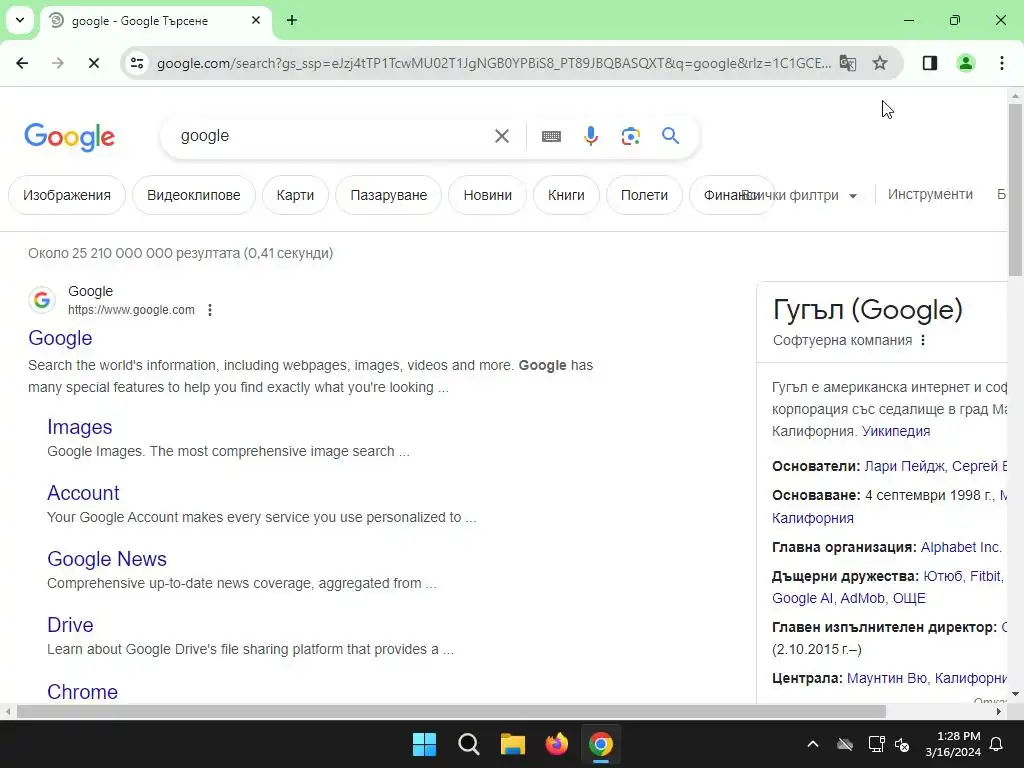Click Chrome icon in taskbar
1024x768 pixels.
[x=601, y=744]
